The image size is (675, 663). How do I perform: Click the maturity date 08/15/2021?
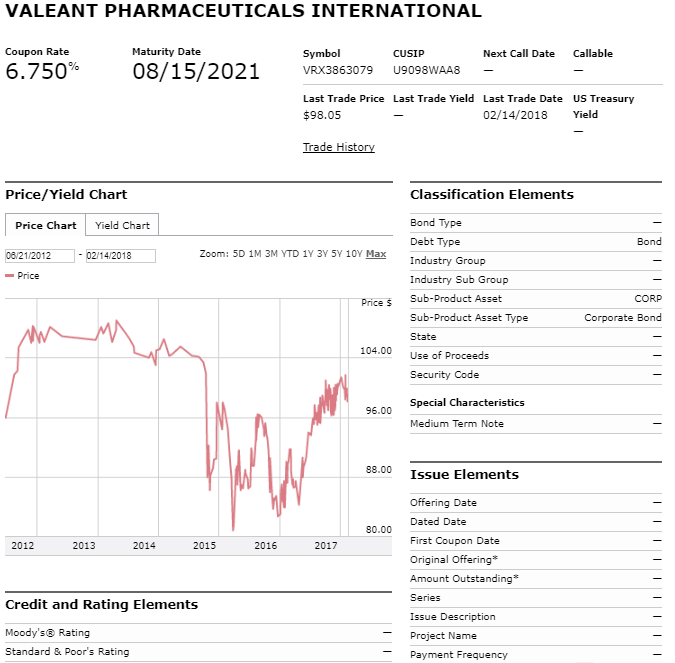pos(196,71)
